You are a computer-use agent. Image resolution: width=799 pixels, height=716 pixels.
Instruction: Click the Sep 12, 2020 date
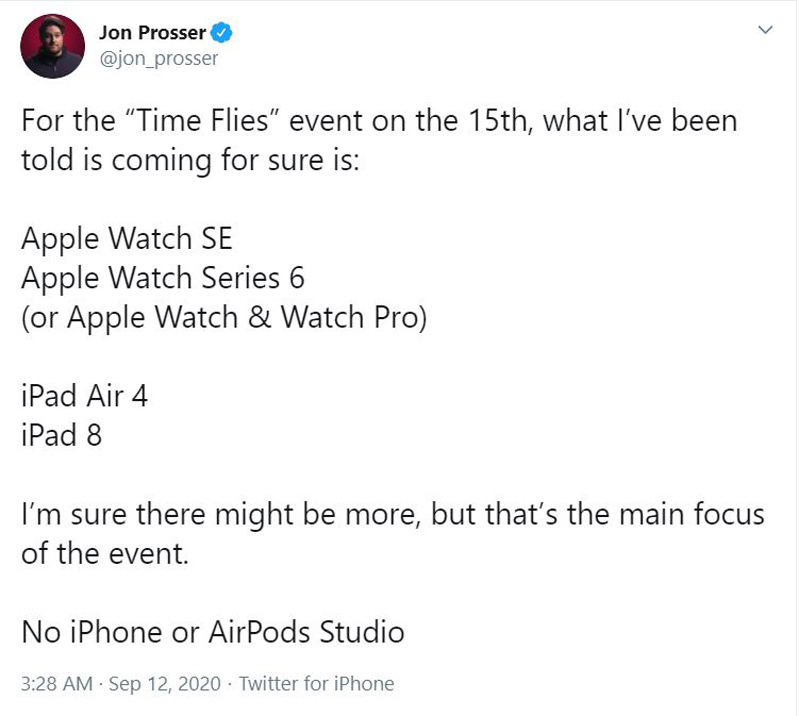pos(165,684)
